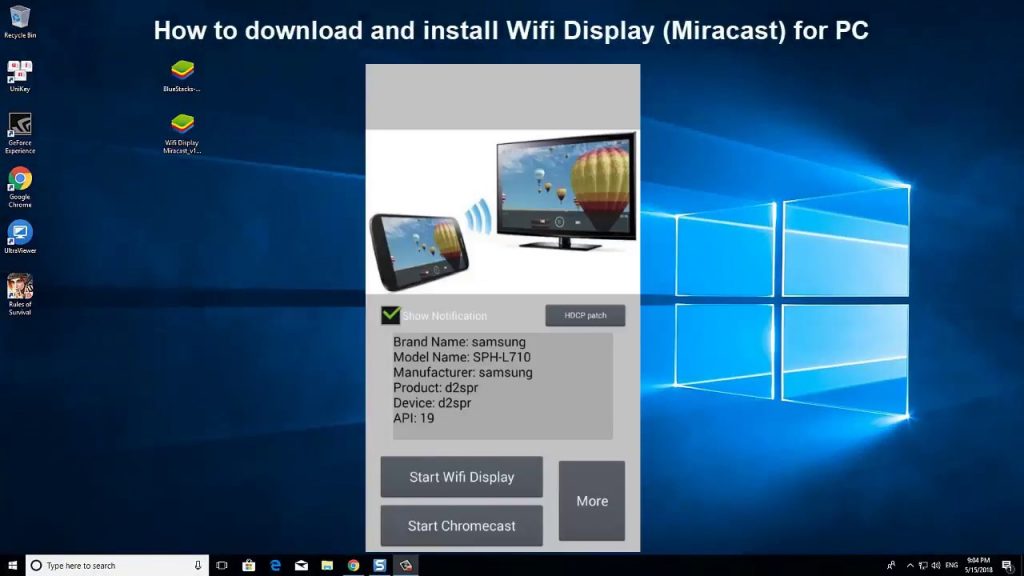This screenshot has width=1024, height=576.
Task: Click the 'API: 19' line
Action: pyautogui.click(x=413, y=418)
